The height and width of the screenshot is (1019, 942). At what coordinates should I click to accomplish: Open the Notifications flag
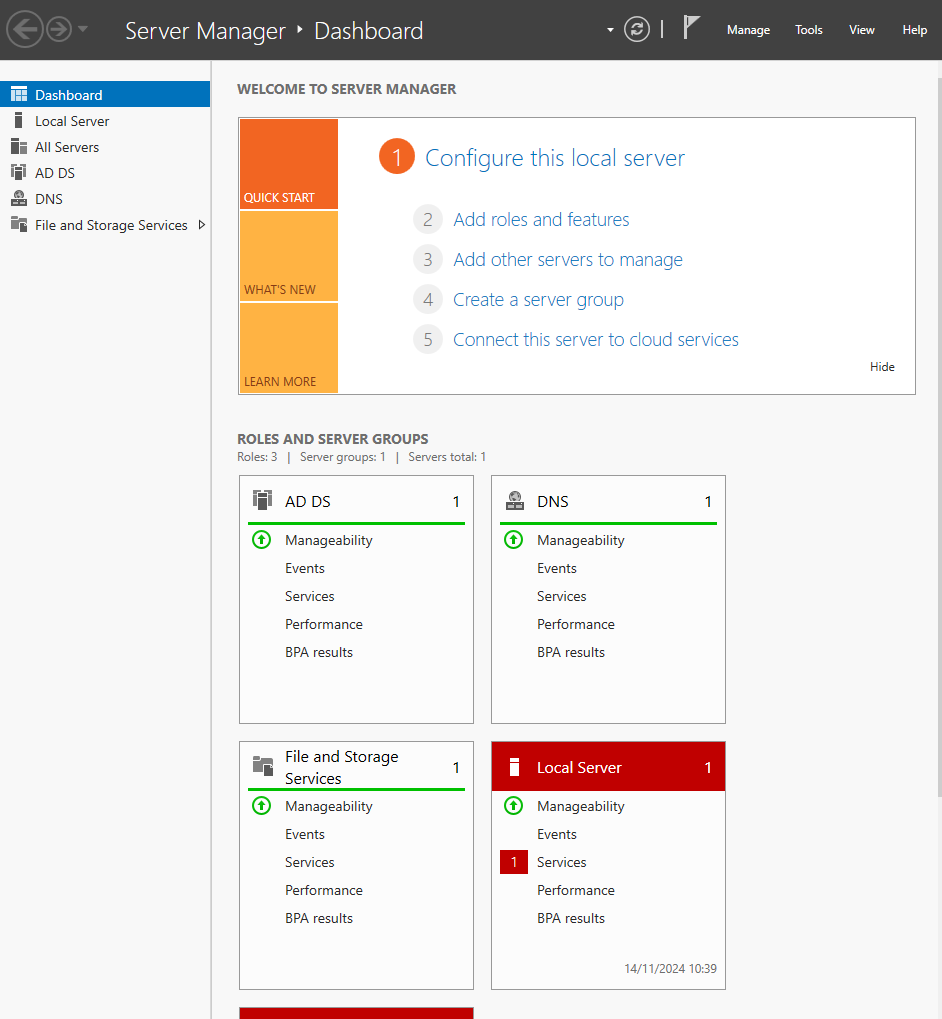(691, 28)
